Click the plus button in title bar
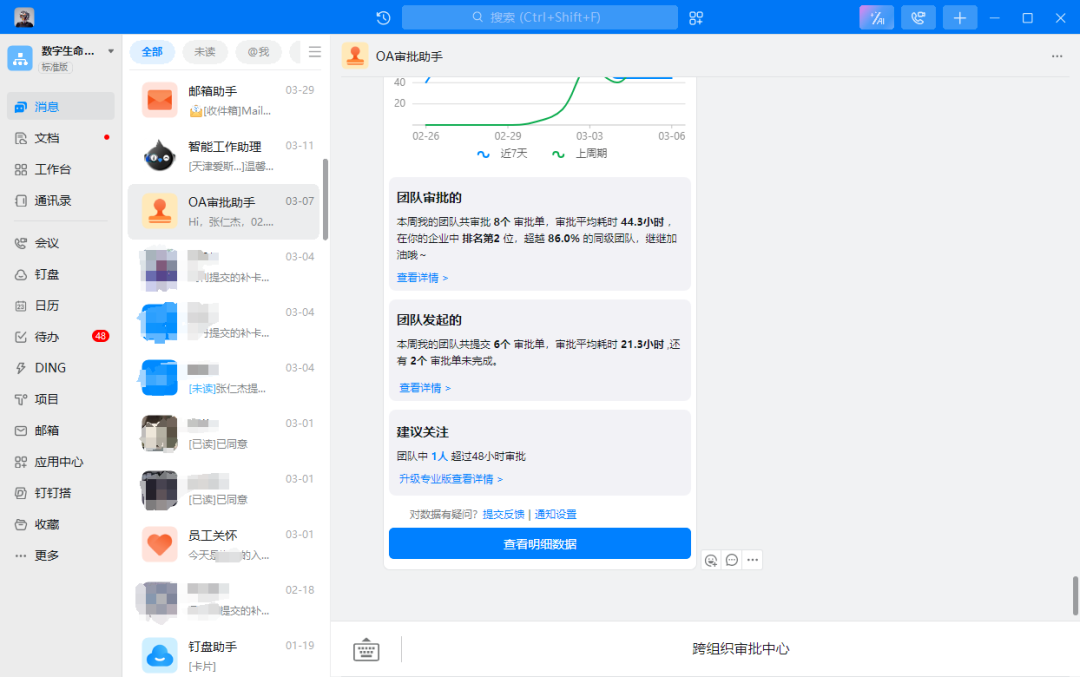This screenshot has height=677, width=1080. pyautogui.click(x=959, y=18)
